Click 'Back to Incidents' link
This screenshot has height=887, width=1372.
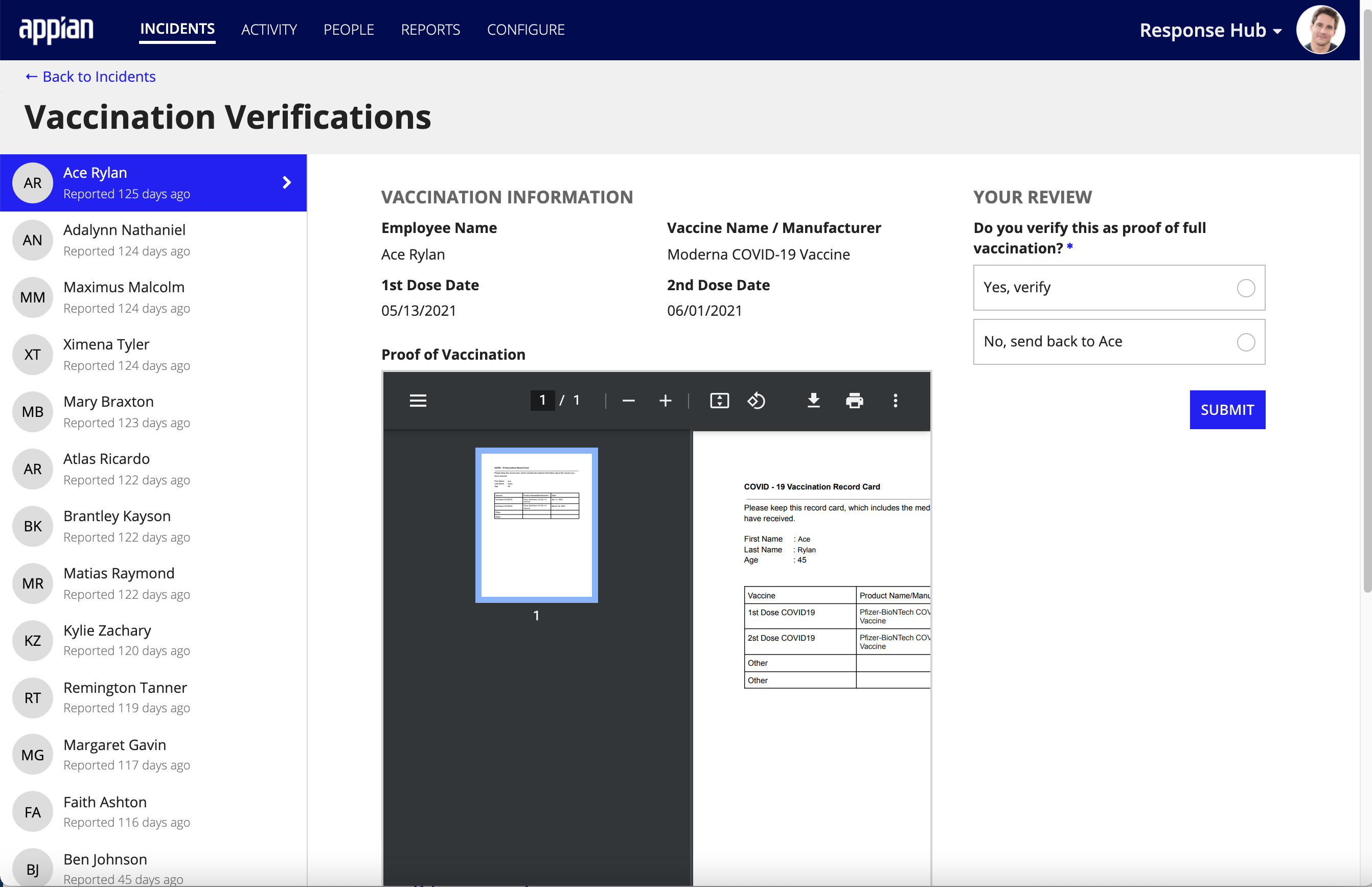(x=90, y=77)
